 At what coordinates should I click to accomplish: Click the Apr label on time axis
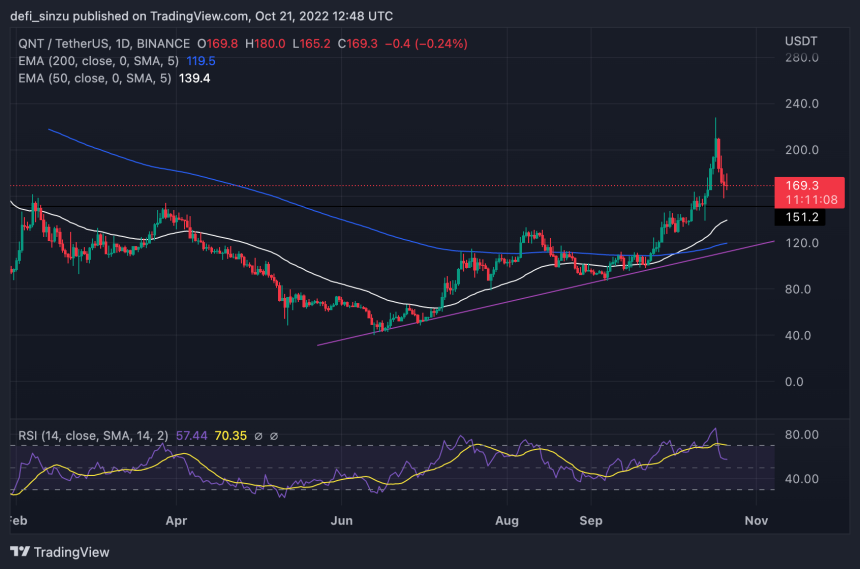[x=176, y=521]
